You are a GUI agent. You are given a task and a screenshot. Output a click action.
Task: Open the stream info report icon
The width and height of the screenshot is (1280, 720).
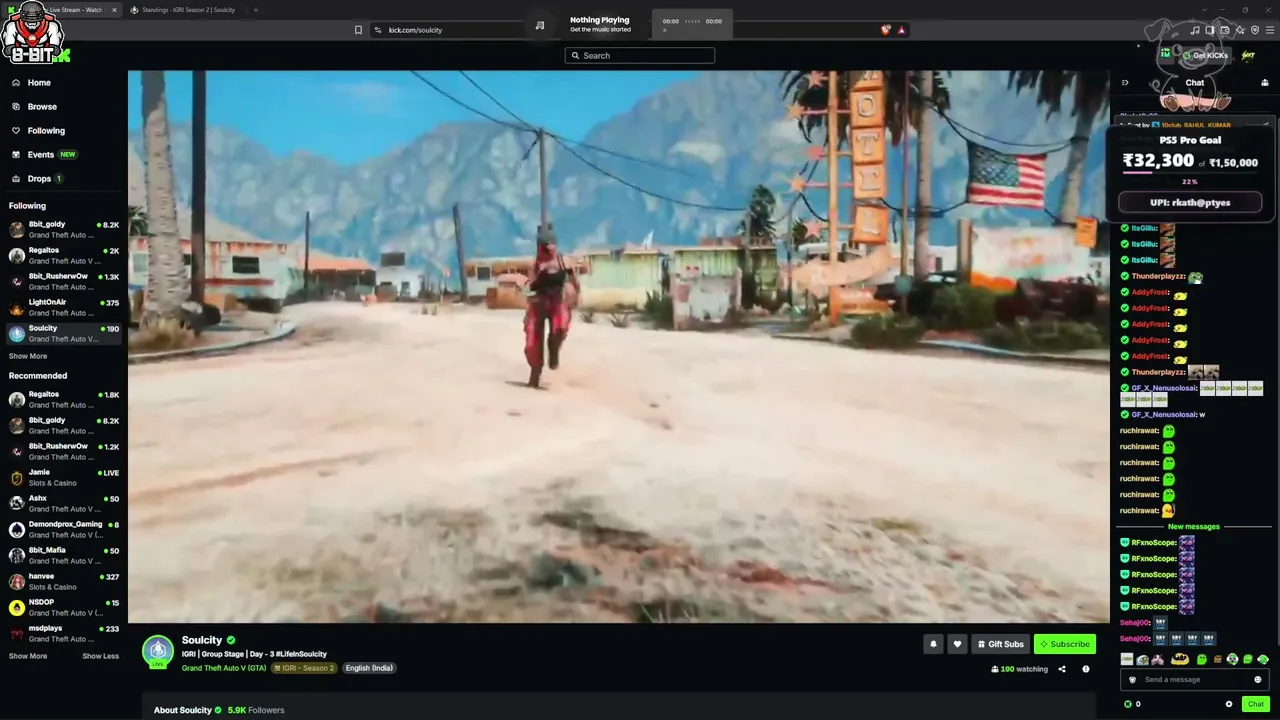(x=1086, y=669)
